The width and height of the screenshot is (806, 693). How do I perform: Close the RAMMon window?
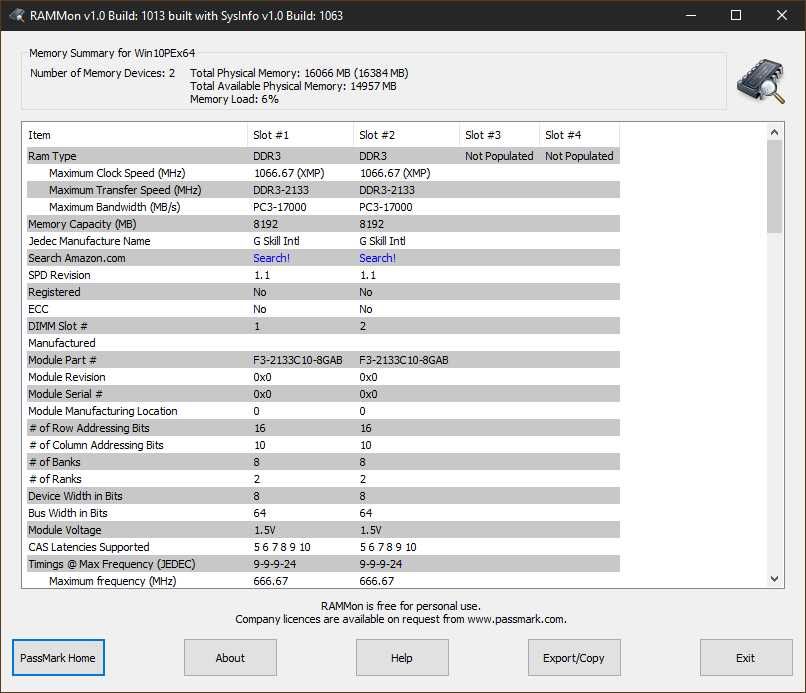click(782, 15)
